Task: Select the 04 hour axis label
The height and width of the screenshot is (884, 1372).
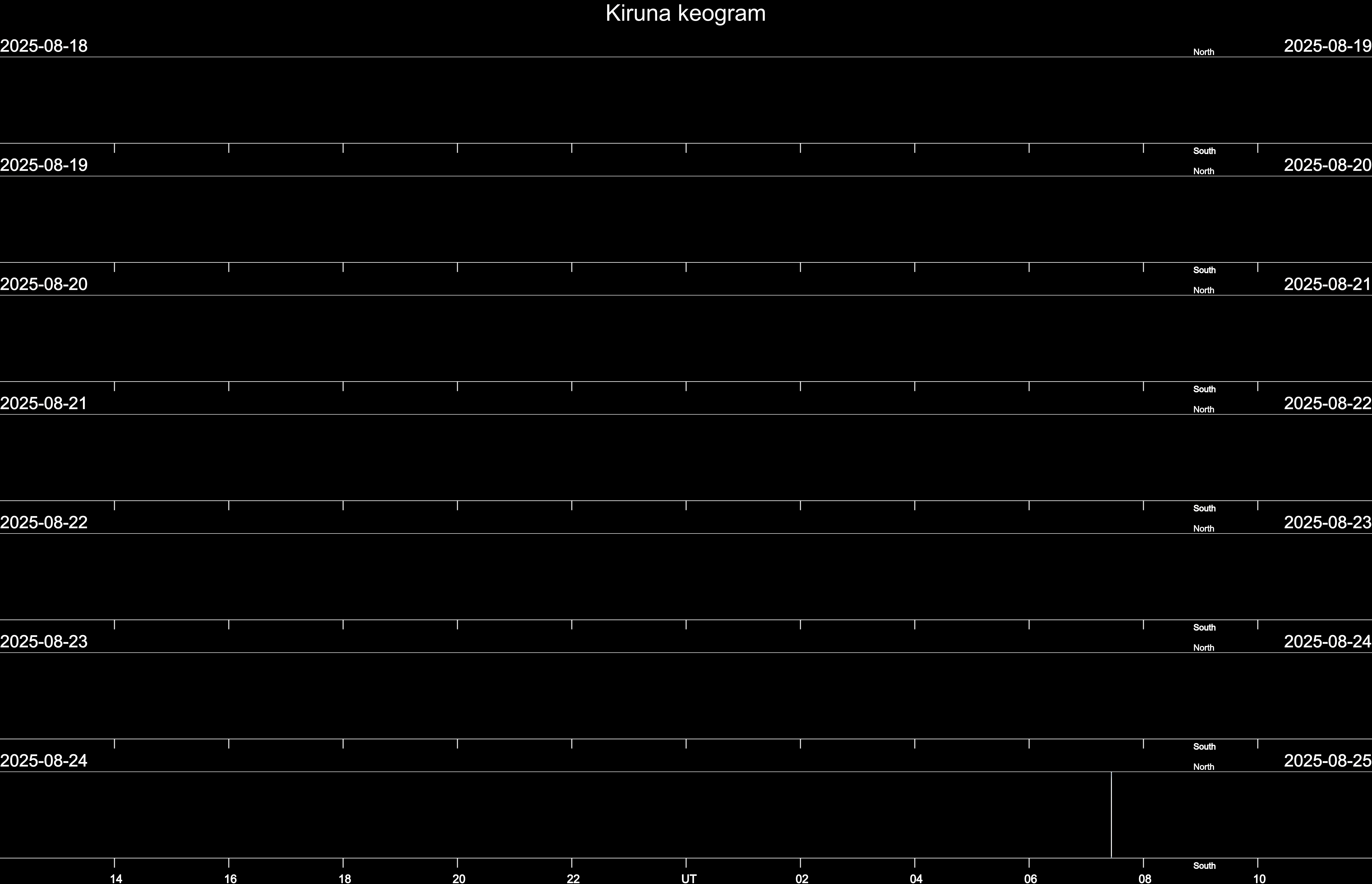Action: pyautogui.click(x=916, y=878)
